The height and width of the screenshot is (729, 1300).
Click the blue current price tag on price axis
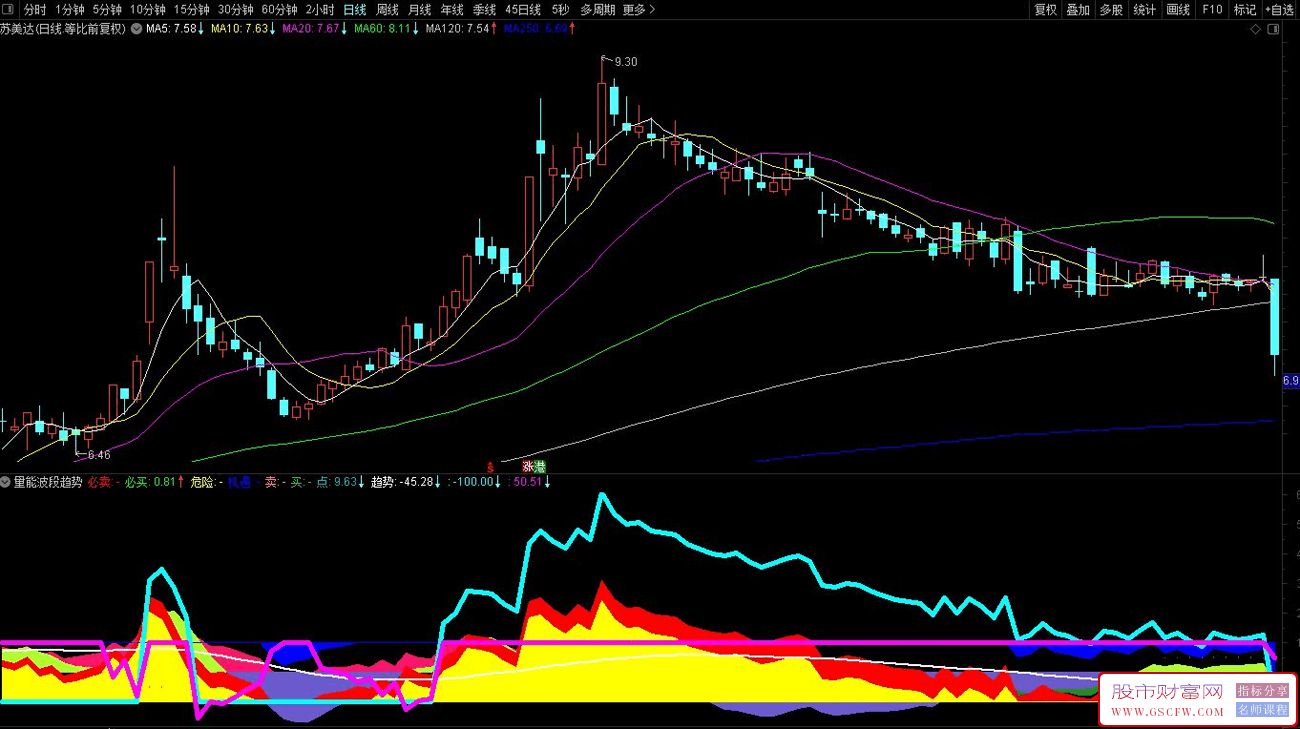coord(1290,381)
